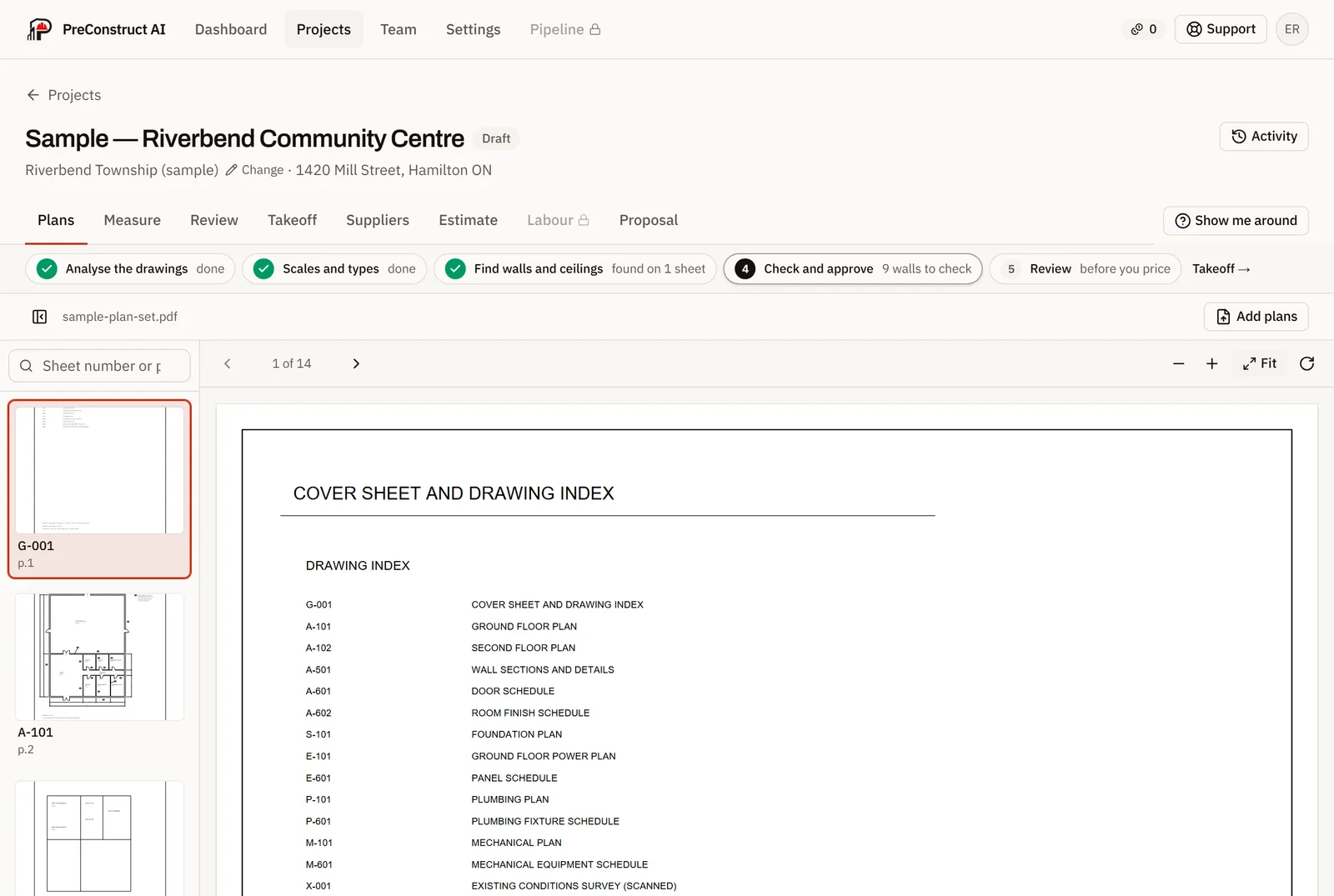Select the G-001 sheet thumbnail
The width and height of the screenshot is (1334, 896).
[99, 489]
